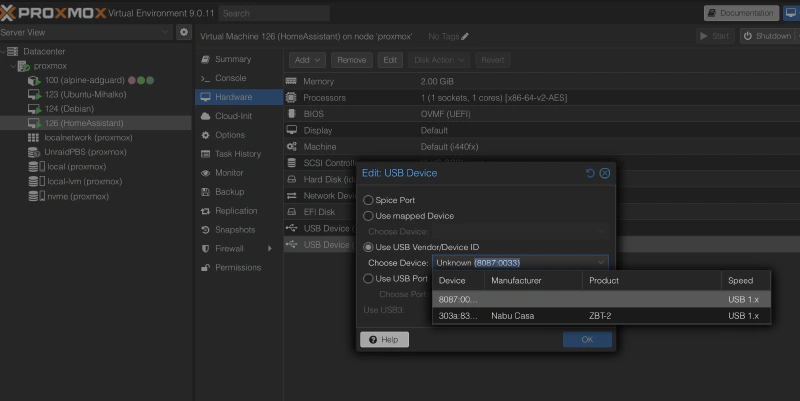The image size is (800, 401).
Task: Collapse the Datacenter tree expander
Action: coord(3,52)
